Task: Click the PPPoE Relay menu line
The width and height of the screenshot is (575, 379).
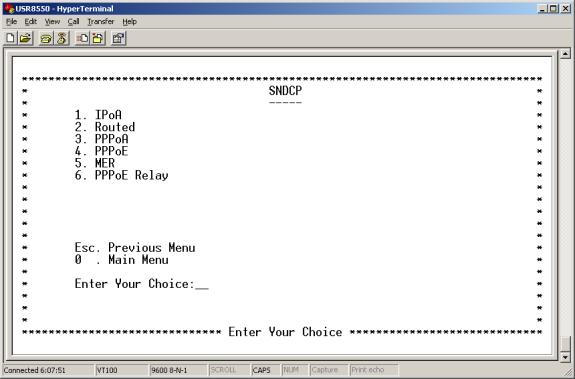Action: point(121,175)
